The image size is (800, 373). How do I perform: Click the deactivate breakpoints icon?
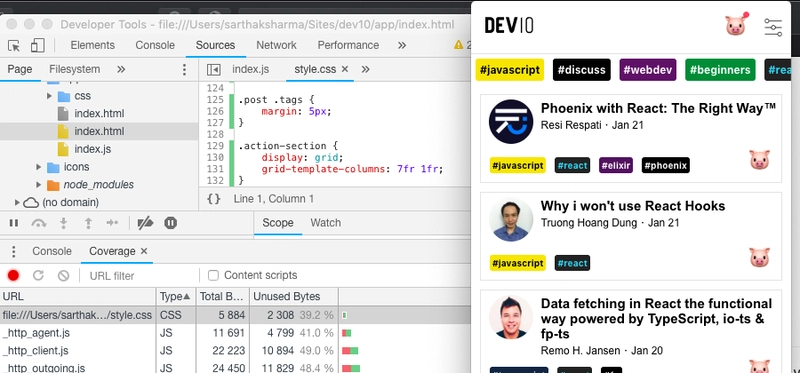pos(145,223)
